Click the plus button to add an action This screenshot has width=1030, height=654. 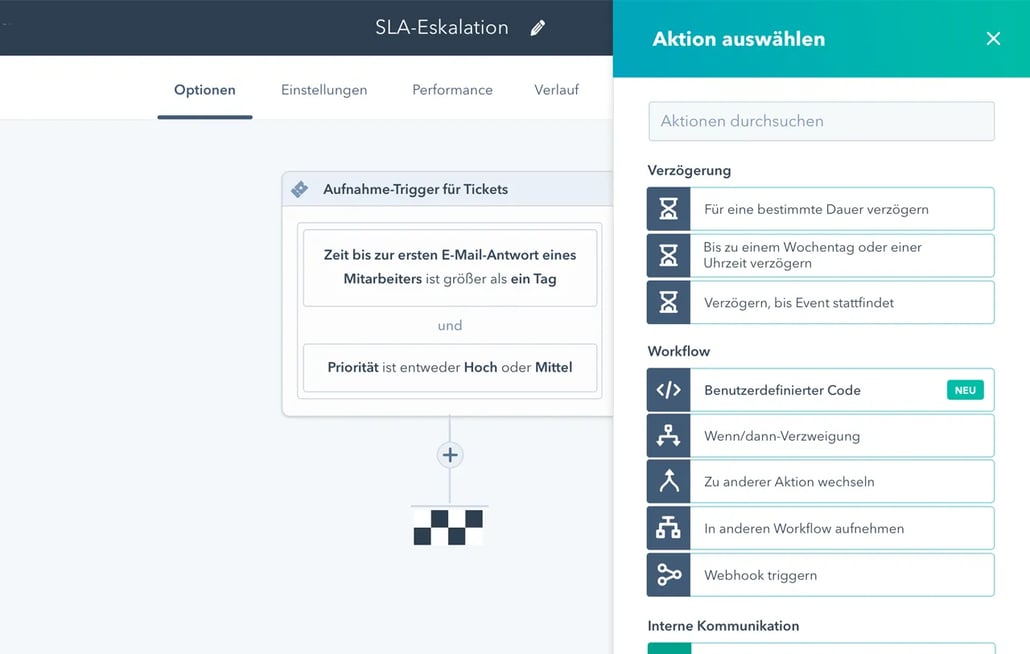pos(450,455)
